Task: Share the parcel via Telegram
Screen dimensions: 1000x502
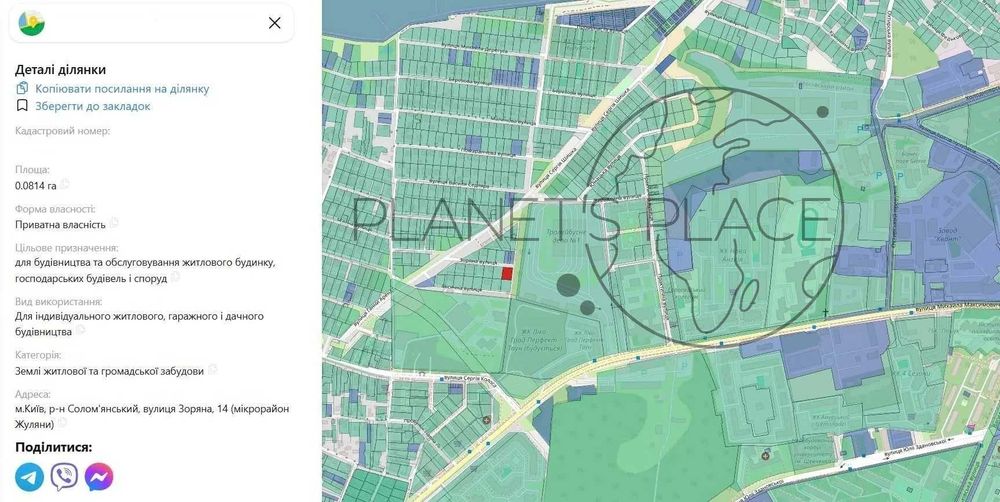Action: pyautogui.click(x=29, y=476)
